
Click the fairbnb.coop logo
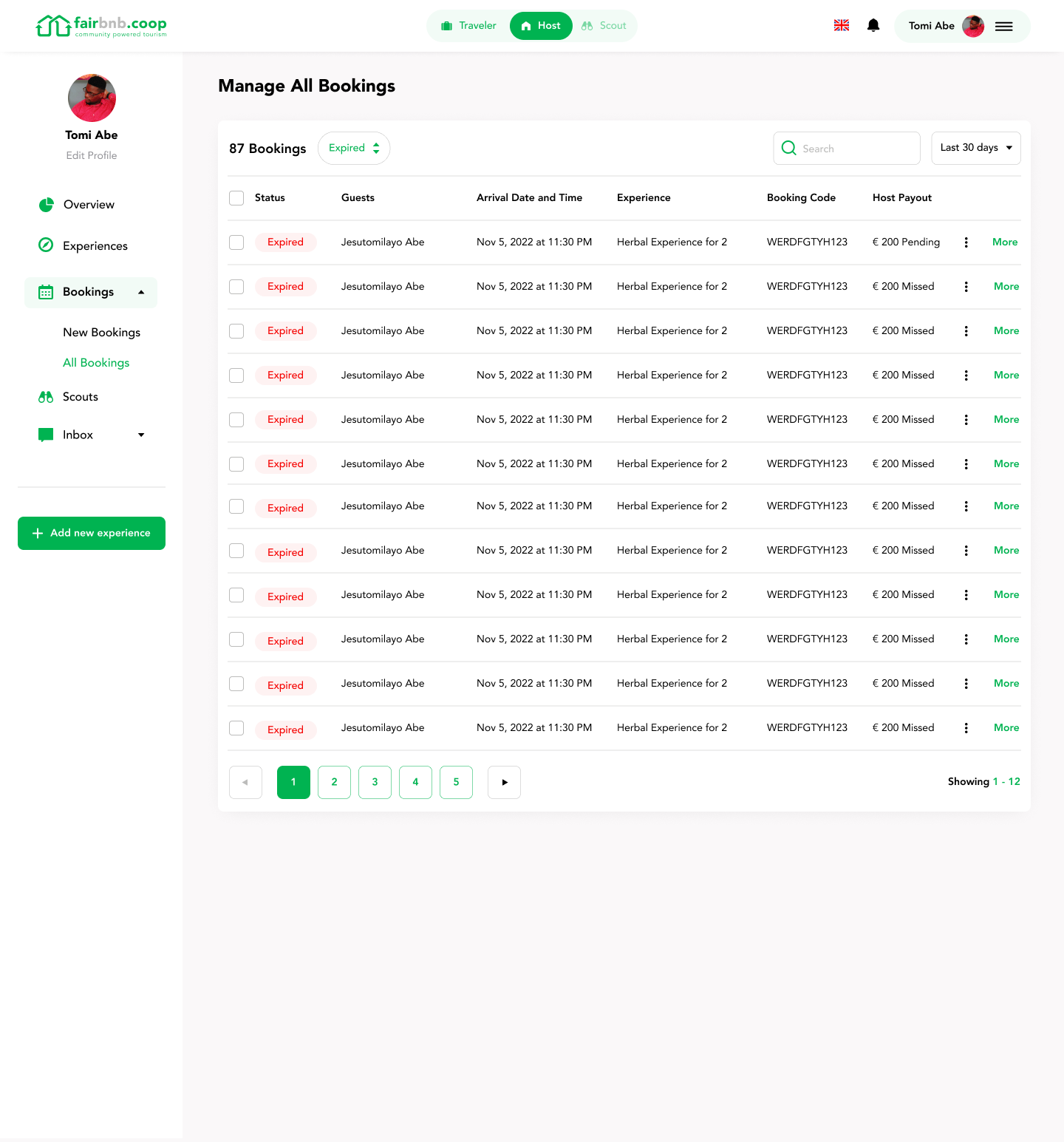tap(101, 26)
